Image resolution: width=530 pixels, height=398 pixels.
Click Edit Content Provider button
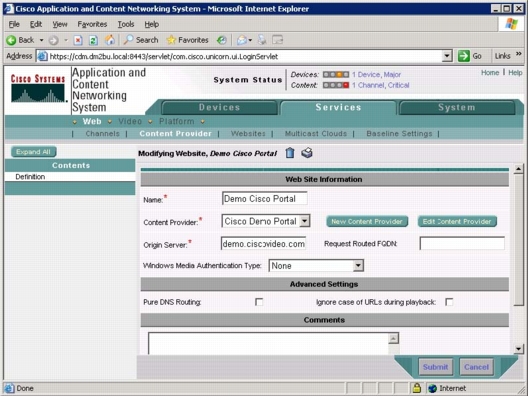pyautogui.click(x=457, y=221)
